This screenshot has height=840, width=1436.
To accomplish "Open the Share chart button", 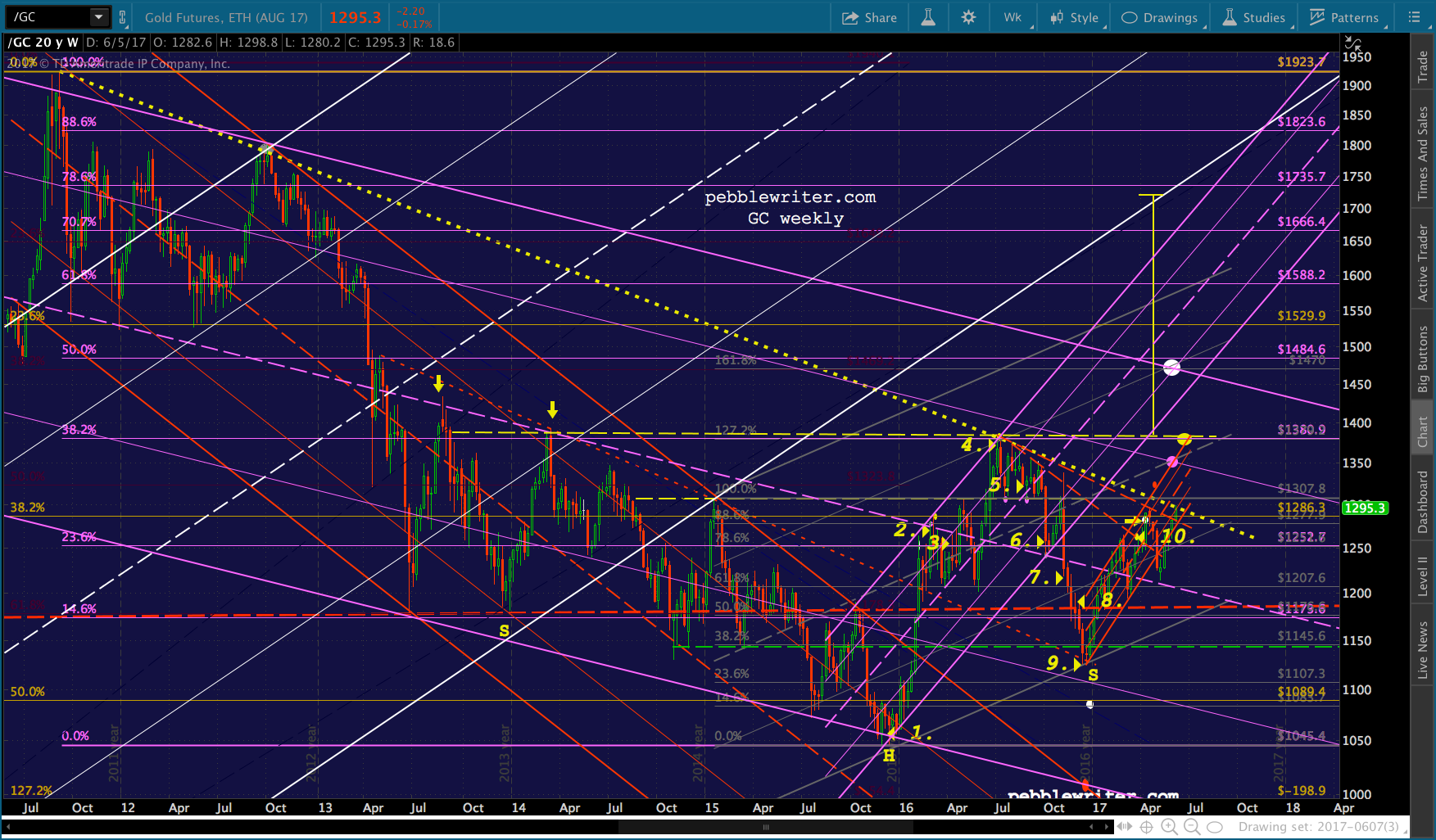I will click(869, 17).
